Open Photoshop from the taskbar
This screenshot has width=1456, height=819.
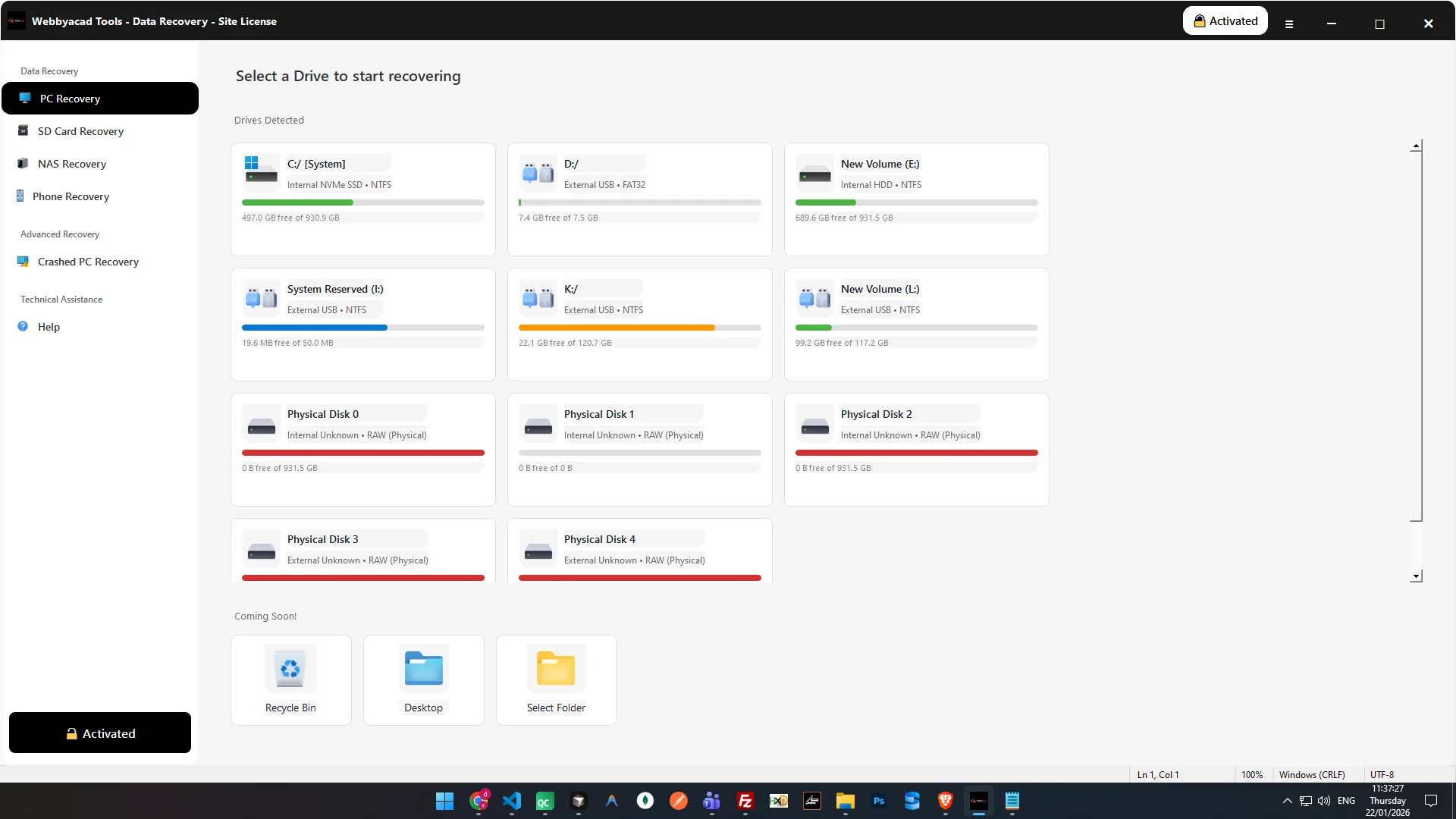click(x=878, y=801)
